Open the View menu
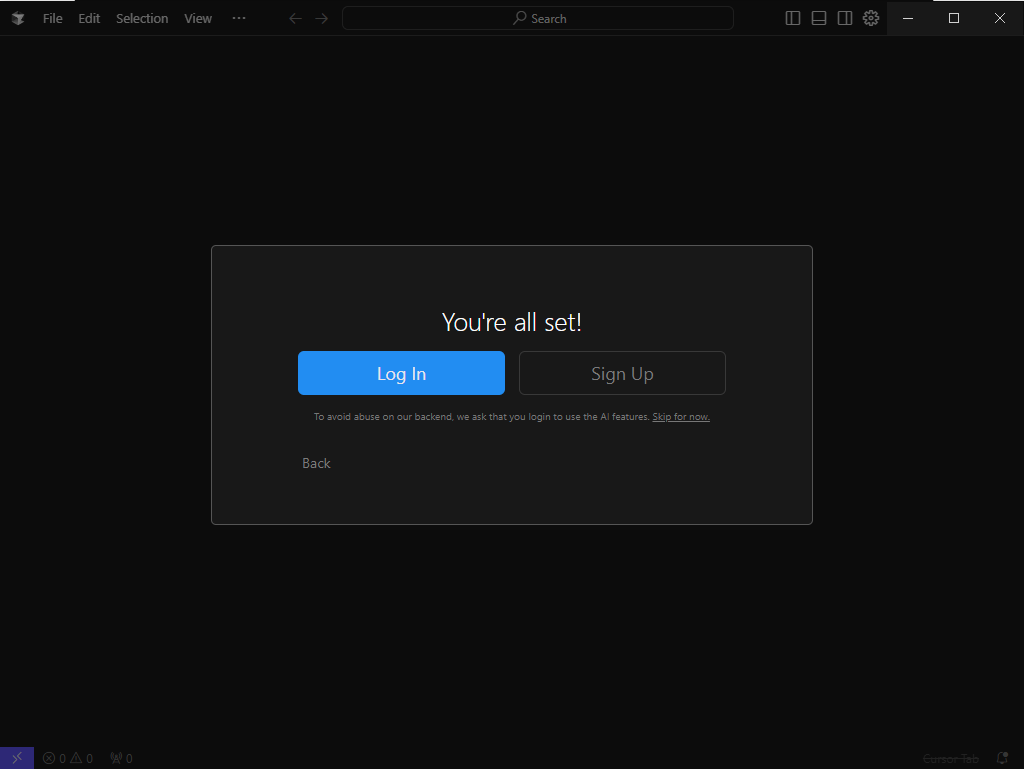The height and width of the screenshot is (769, 1024). click(x=198, y=18)
